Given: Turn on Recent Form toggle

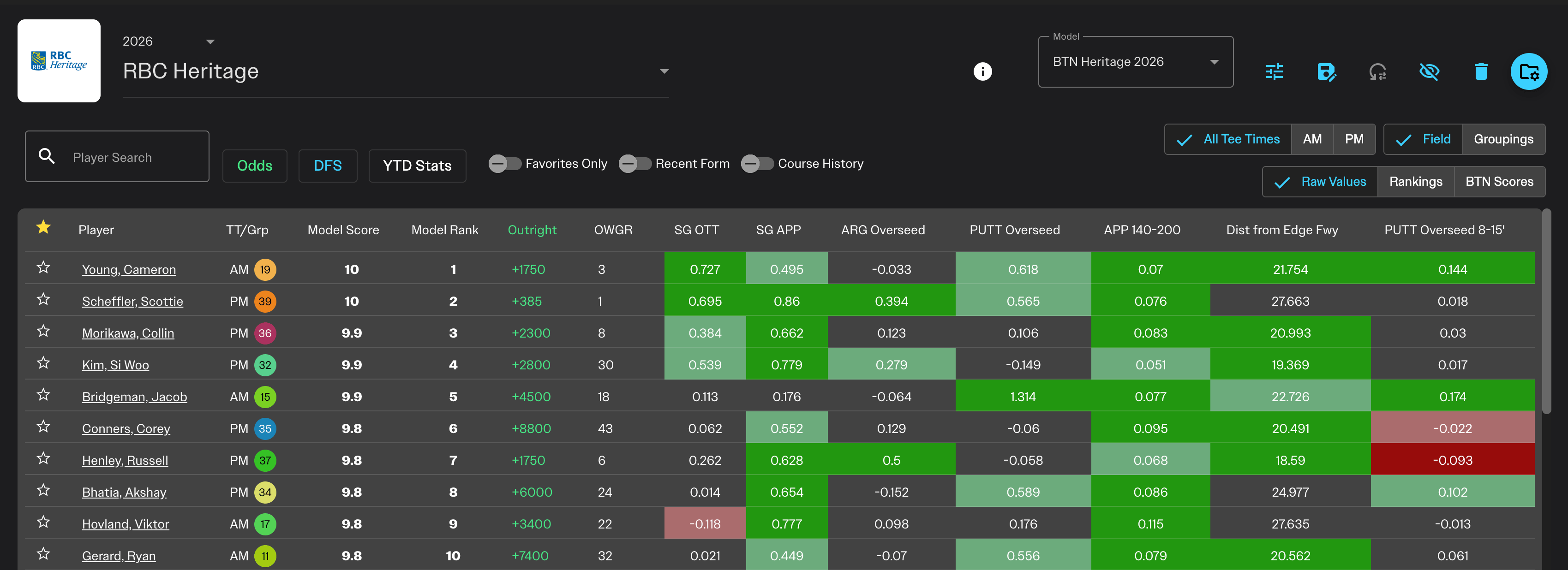Looking at the screenshot, I should (x=635, y=164).
